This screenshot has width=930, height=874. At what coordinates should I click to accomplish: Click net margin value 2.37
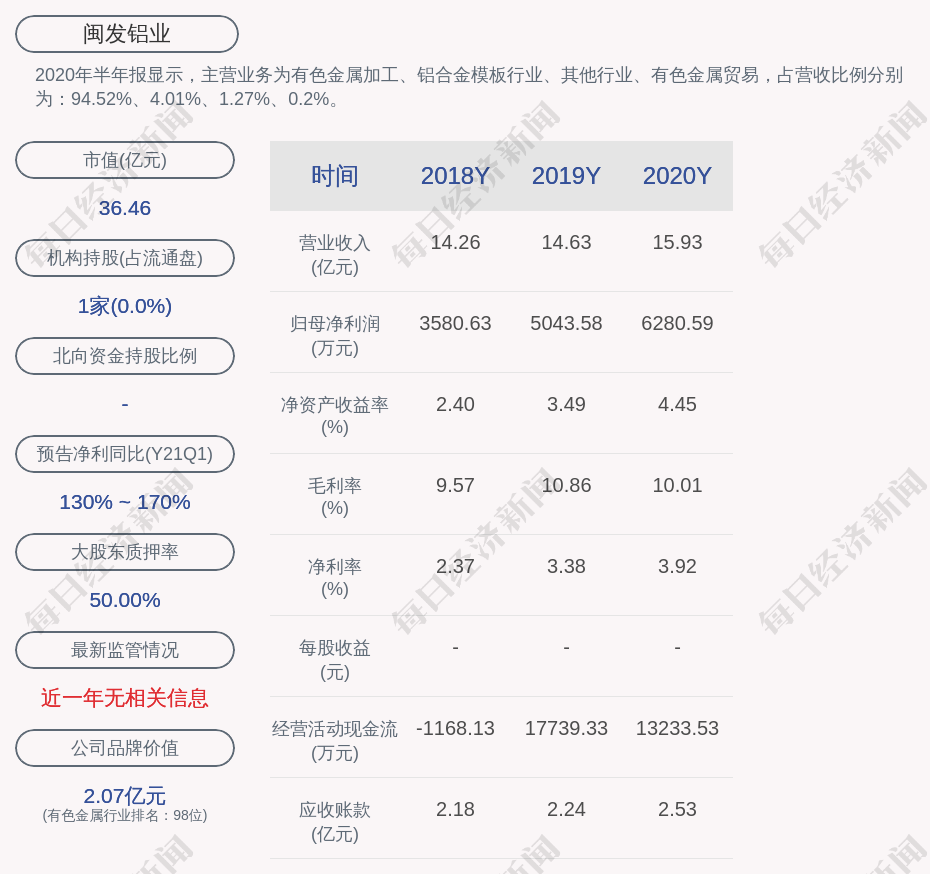coord(456,566)
